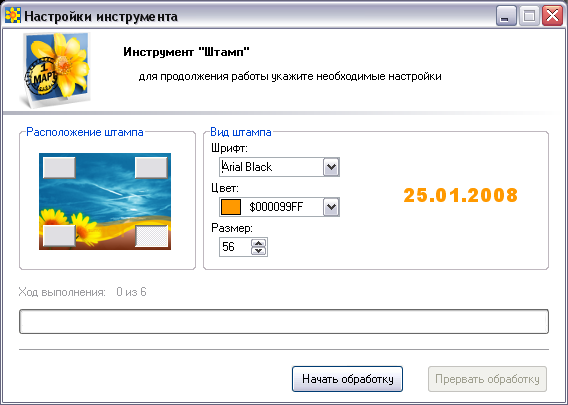Close the Настройки инструмента window
This screenshot has width=568, height=405.
pyautogui.click(x=552, y=16)
